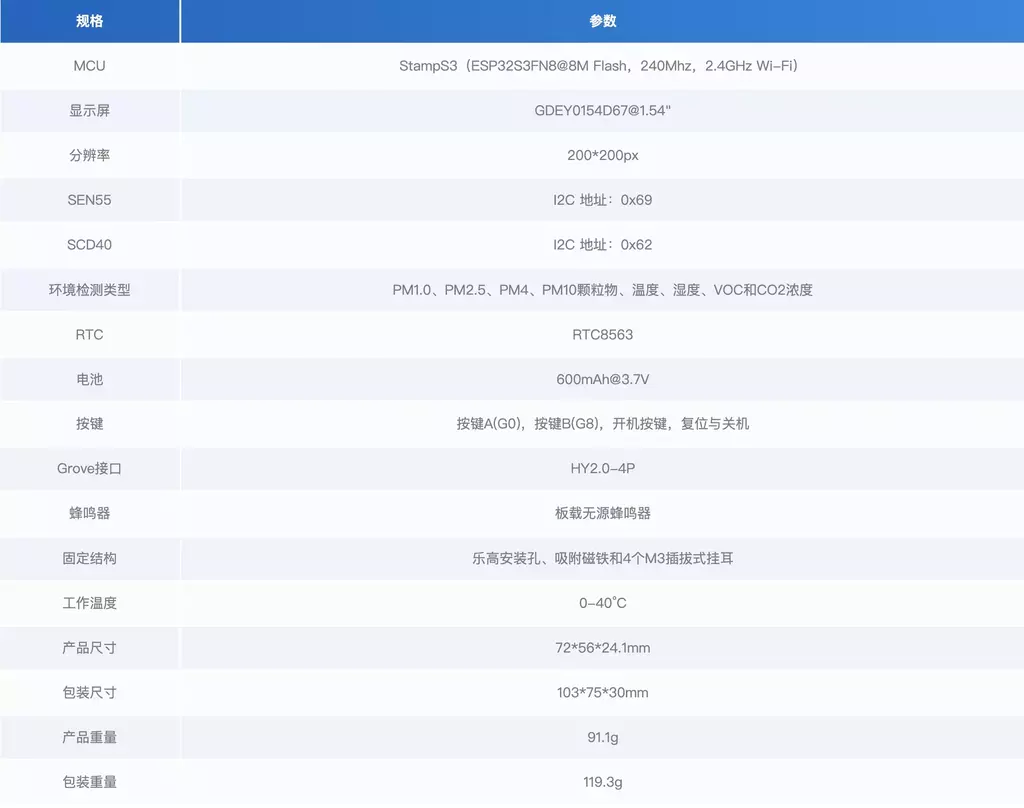Select the 工作温度 row label
1024x808 pixels.
pos(89,603)
